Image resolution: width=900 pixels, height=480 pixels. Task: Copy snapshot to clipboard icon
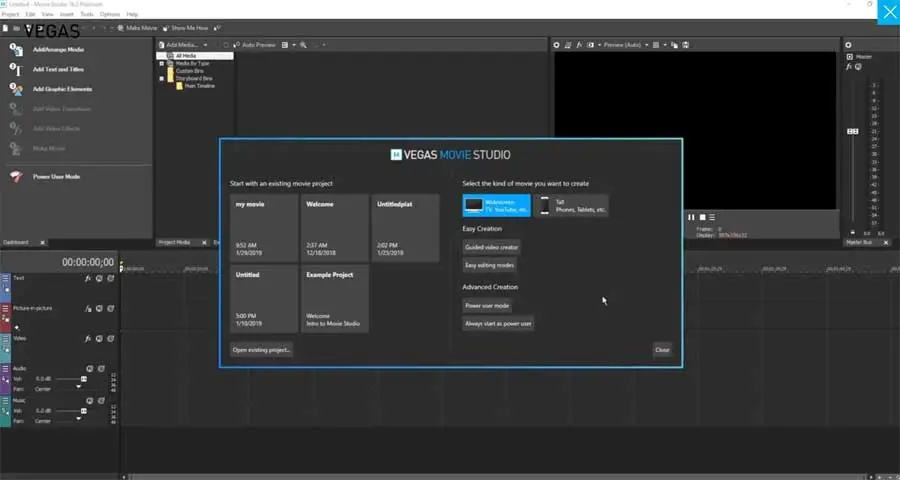pyautogui.click(x=674, y=45)
